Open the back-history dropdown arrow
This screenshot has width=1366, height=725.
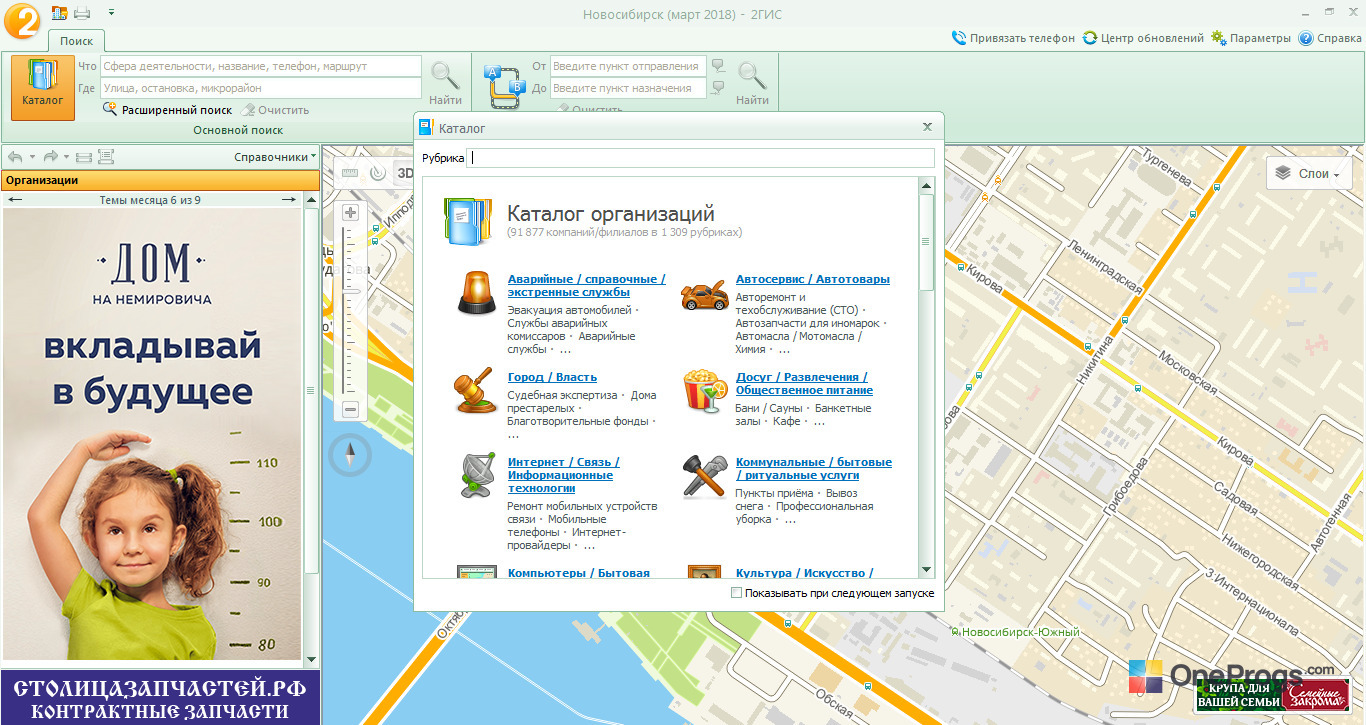[x=32, y=157]
